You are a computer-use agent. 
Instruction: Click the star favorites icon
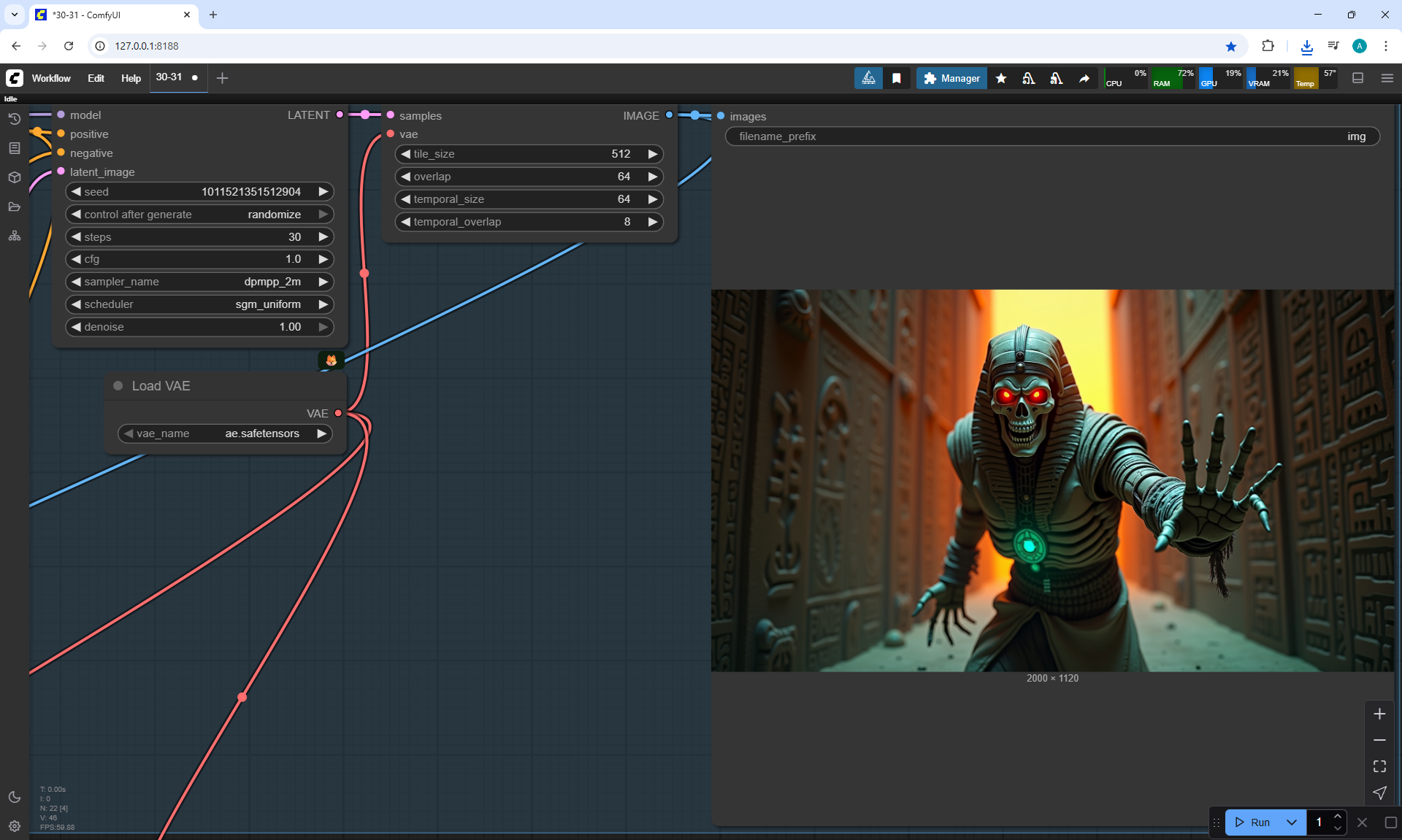[1001, 78]
